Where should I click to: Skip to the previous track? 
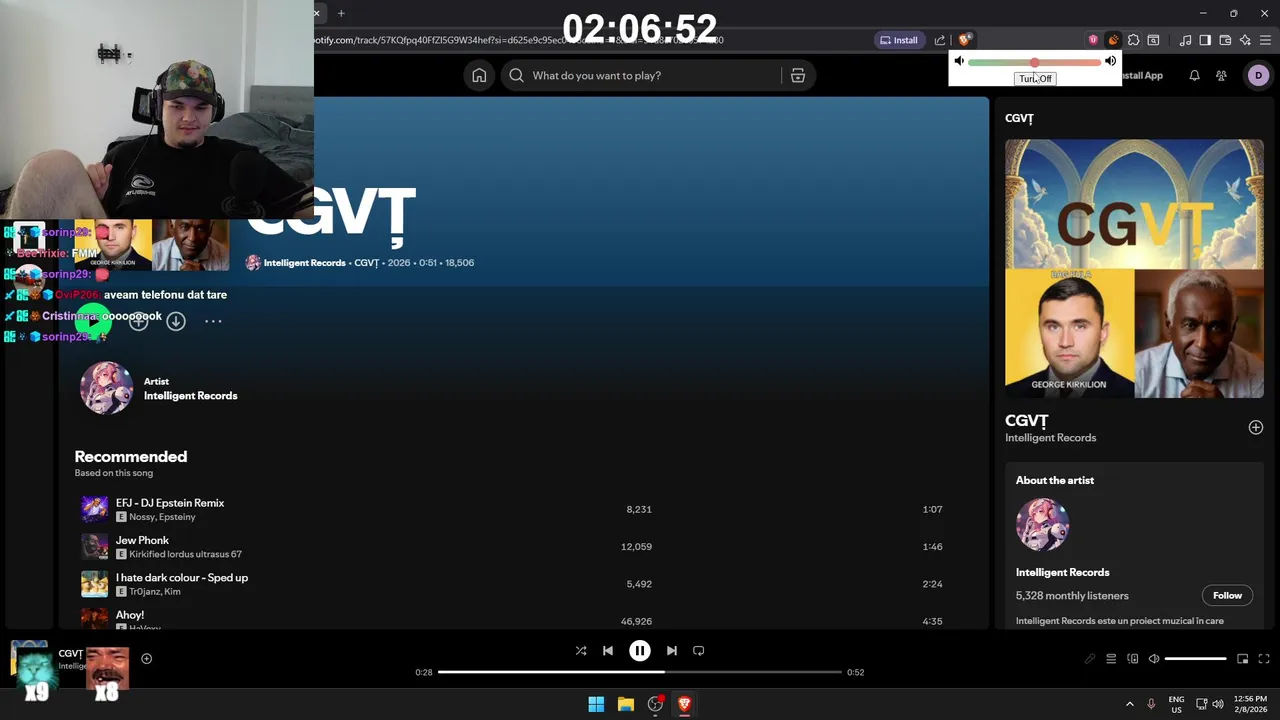608,650
